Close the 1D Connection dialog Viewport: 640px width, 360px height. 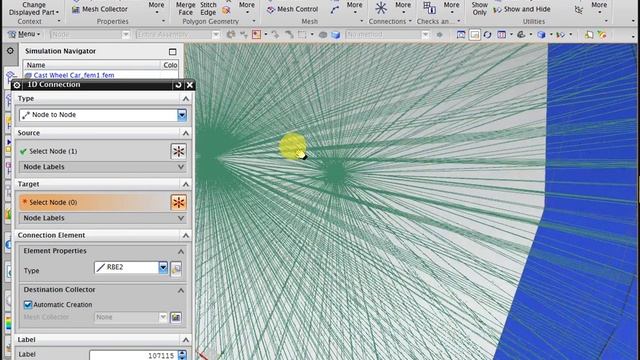point(190,85)
